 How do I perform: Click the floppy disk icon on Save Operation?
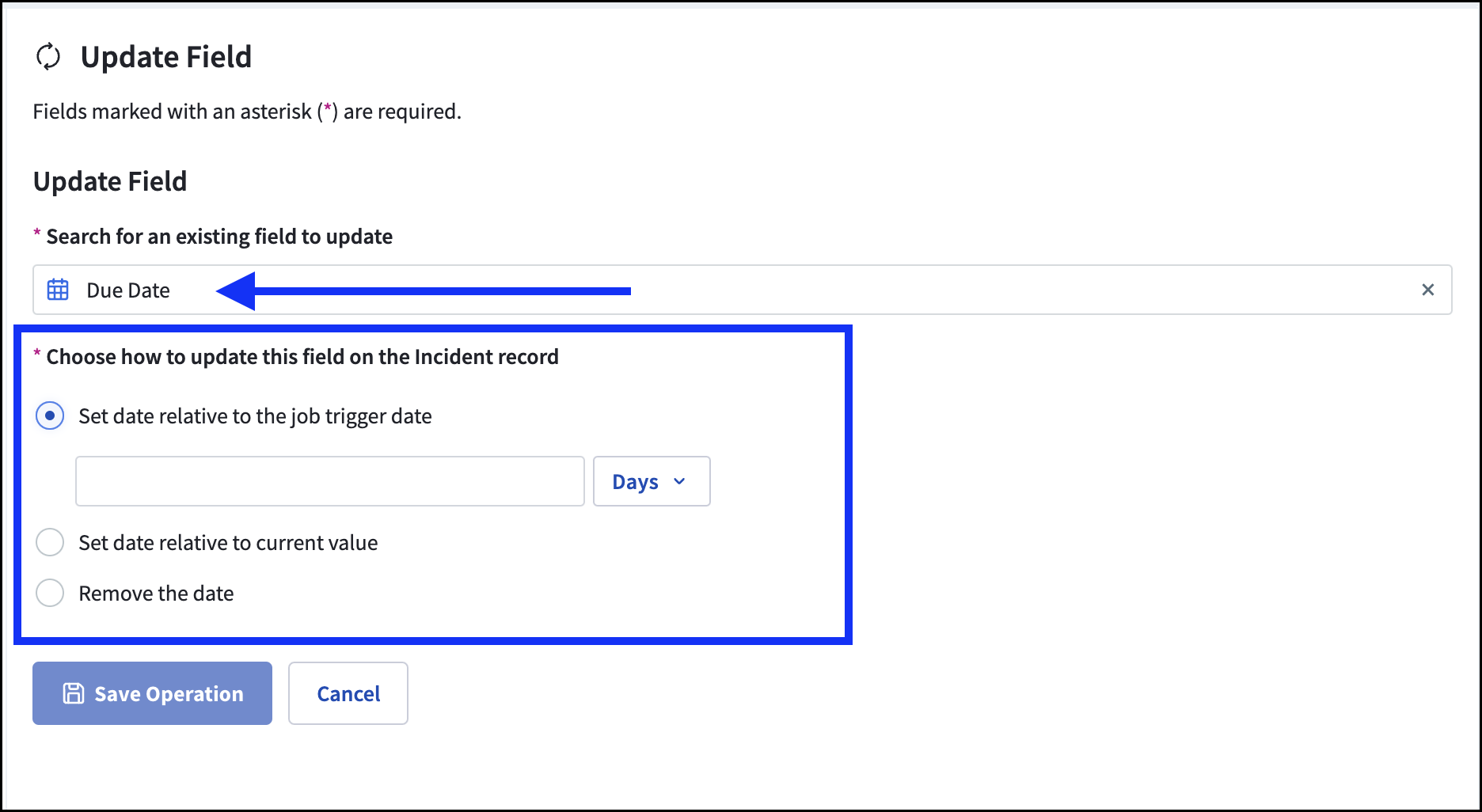74,693
